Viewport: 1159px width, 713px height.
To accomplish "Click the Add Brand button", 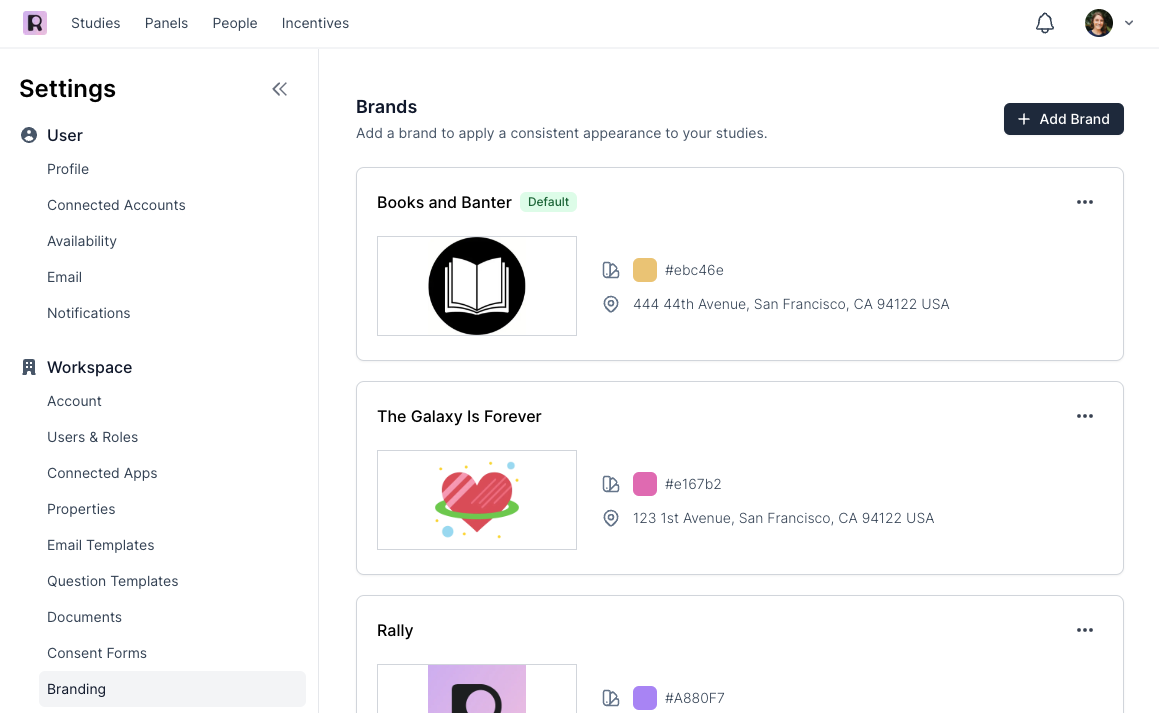I will pos(1063,119).
